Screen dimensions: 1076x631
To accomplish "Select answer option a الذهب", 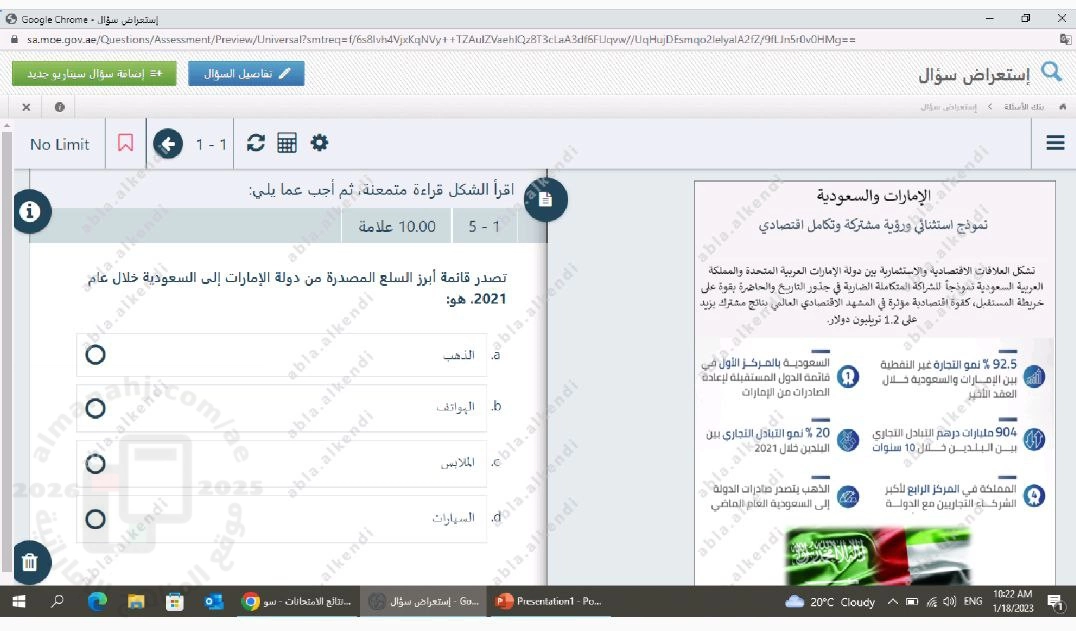I will click(x=96, y=355).
